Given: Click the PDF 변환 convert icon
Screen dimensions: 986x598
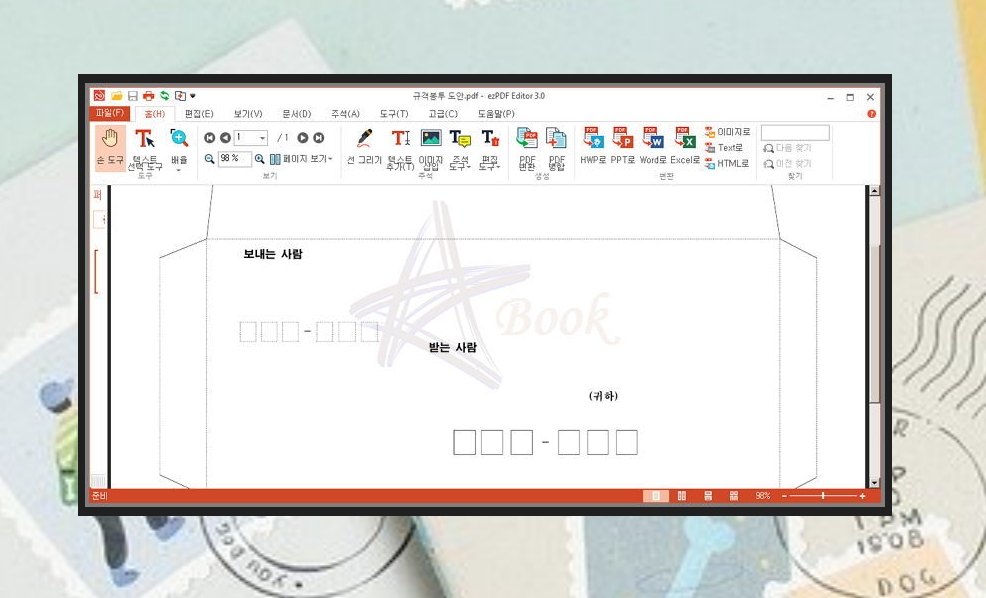Looking at the screenshot, I should pos(527,148).
